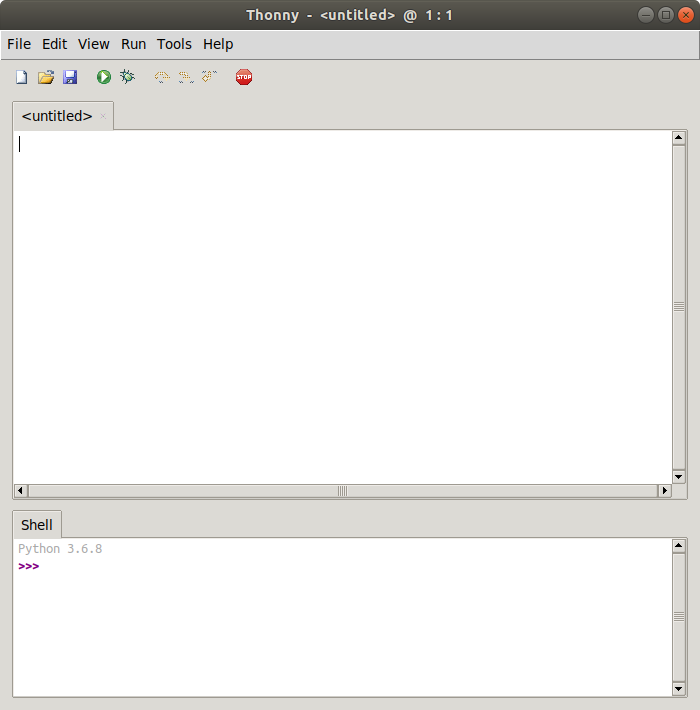Open the Tools menu
The width and height of the screenshot is (700, 710).
pos(174,44)
